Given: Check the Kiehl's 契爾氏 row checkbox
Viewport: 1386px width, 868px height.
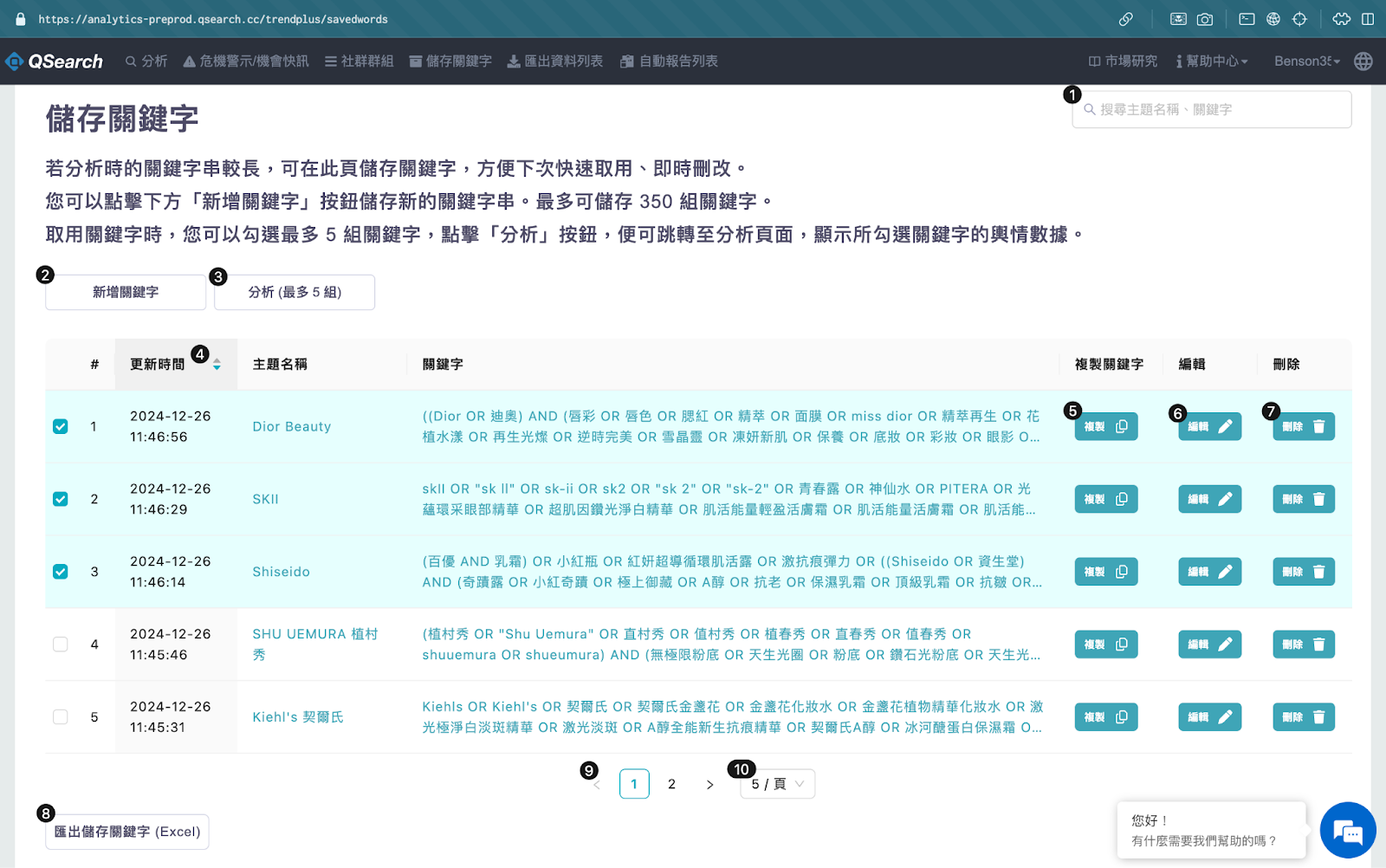Looking at the screenshot, I should [61, 717].
